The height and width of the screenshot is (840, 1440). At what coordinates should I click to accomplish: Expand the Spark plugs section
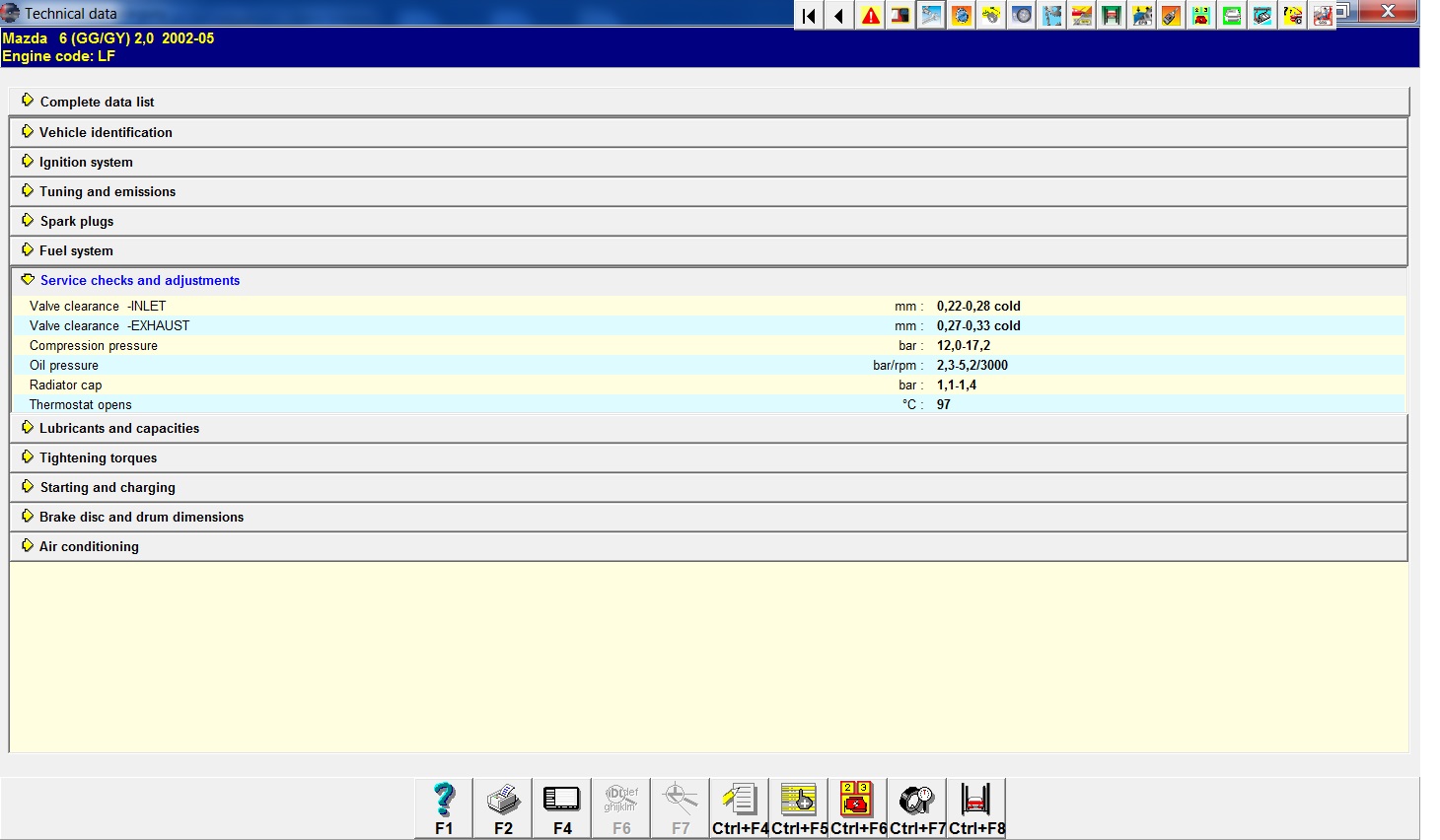point(76,222)
